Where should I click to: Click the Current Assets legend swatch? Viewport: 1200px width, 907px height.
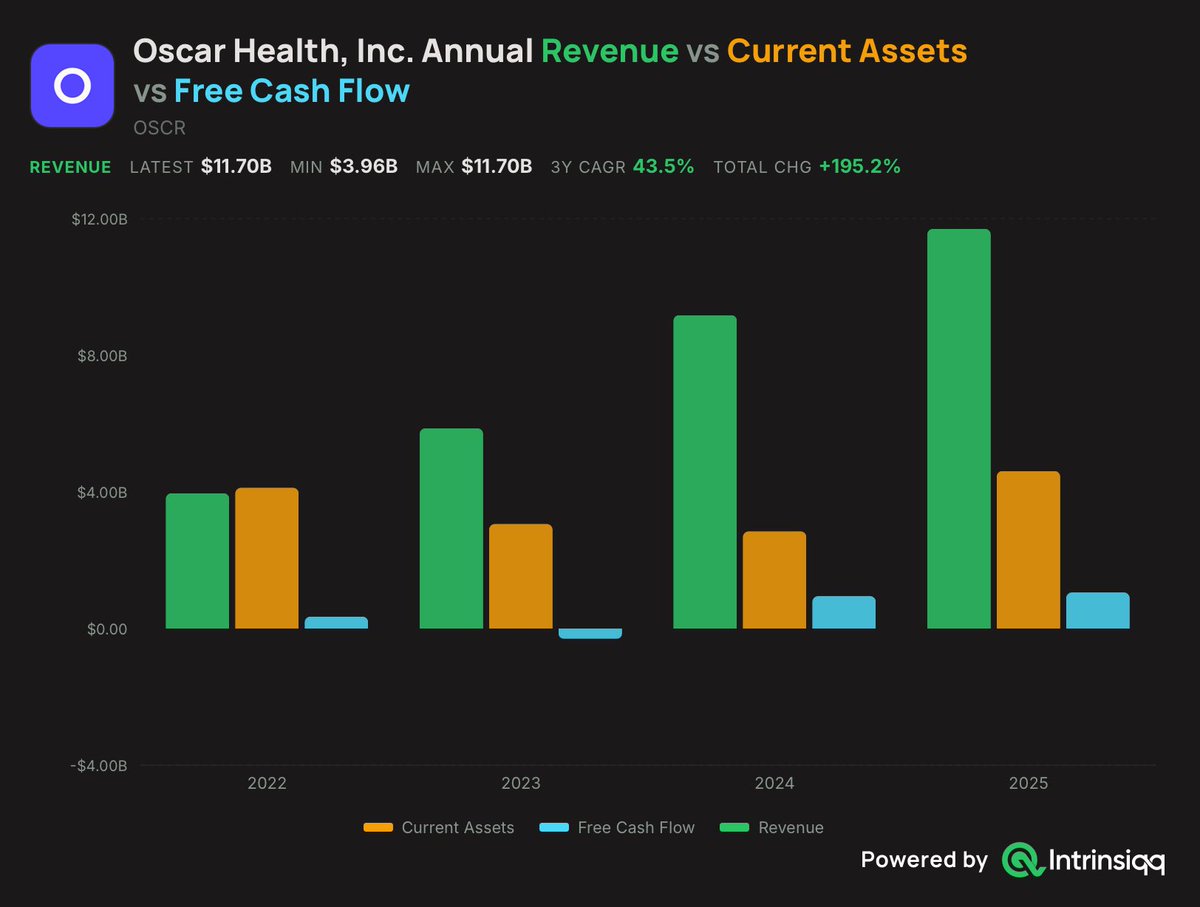[x=378, y=828]
